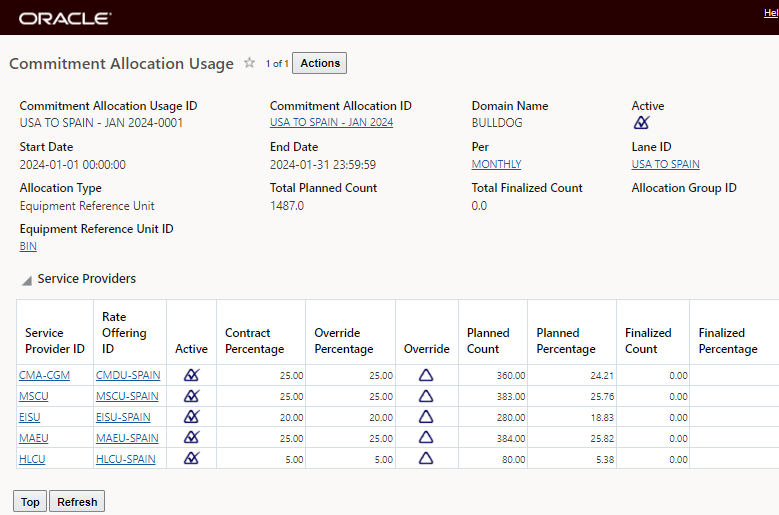This screenshot has height=515, width=779.
Task: Click the Refresh button
Action: click(x=77, y=502)
